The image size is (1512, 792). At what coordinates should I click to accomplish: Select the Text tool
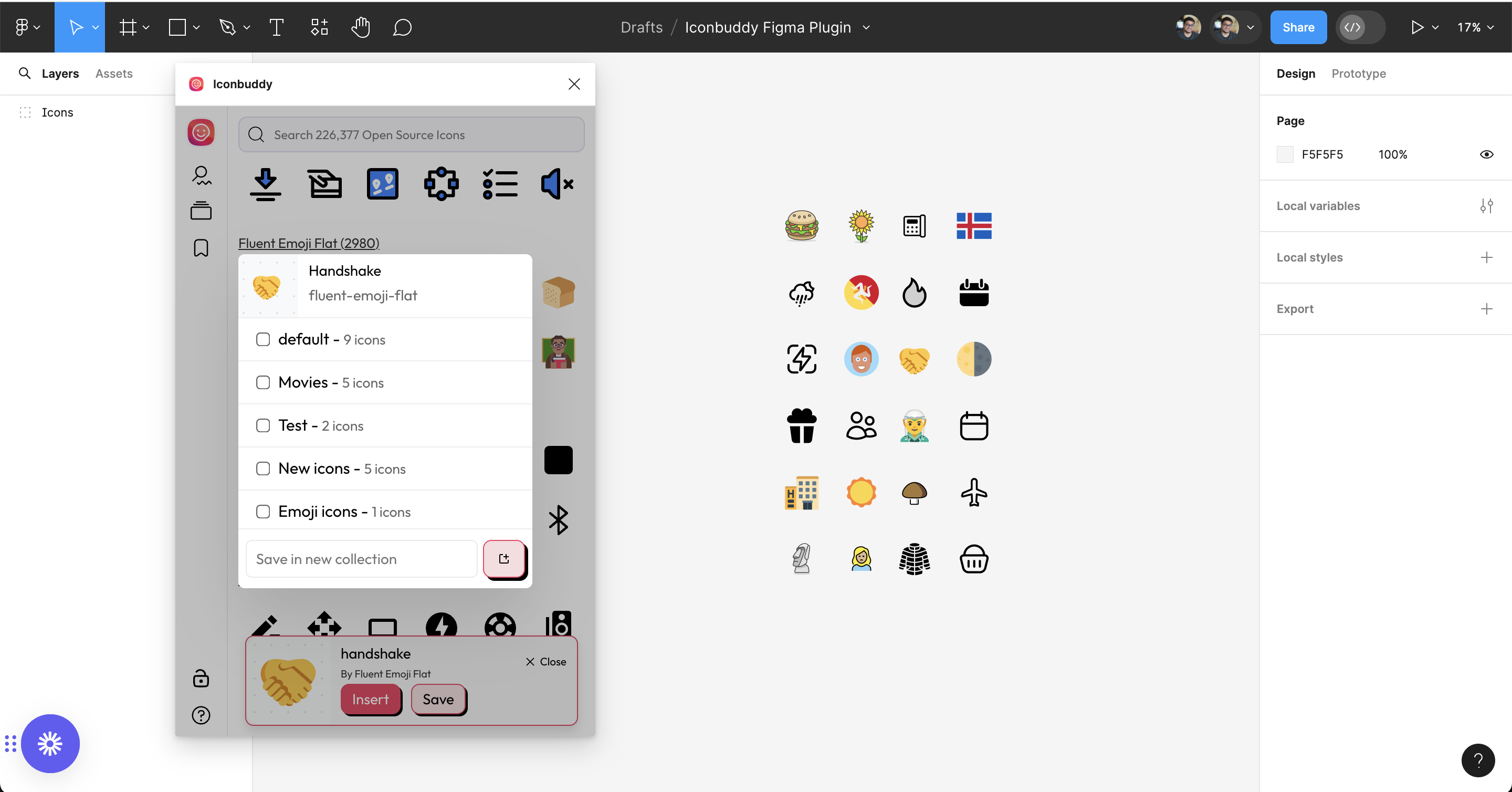click(277, 27)
